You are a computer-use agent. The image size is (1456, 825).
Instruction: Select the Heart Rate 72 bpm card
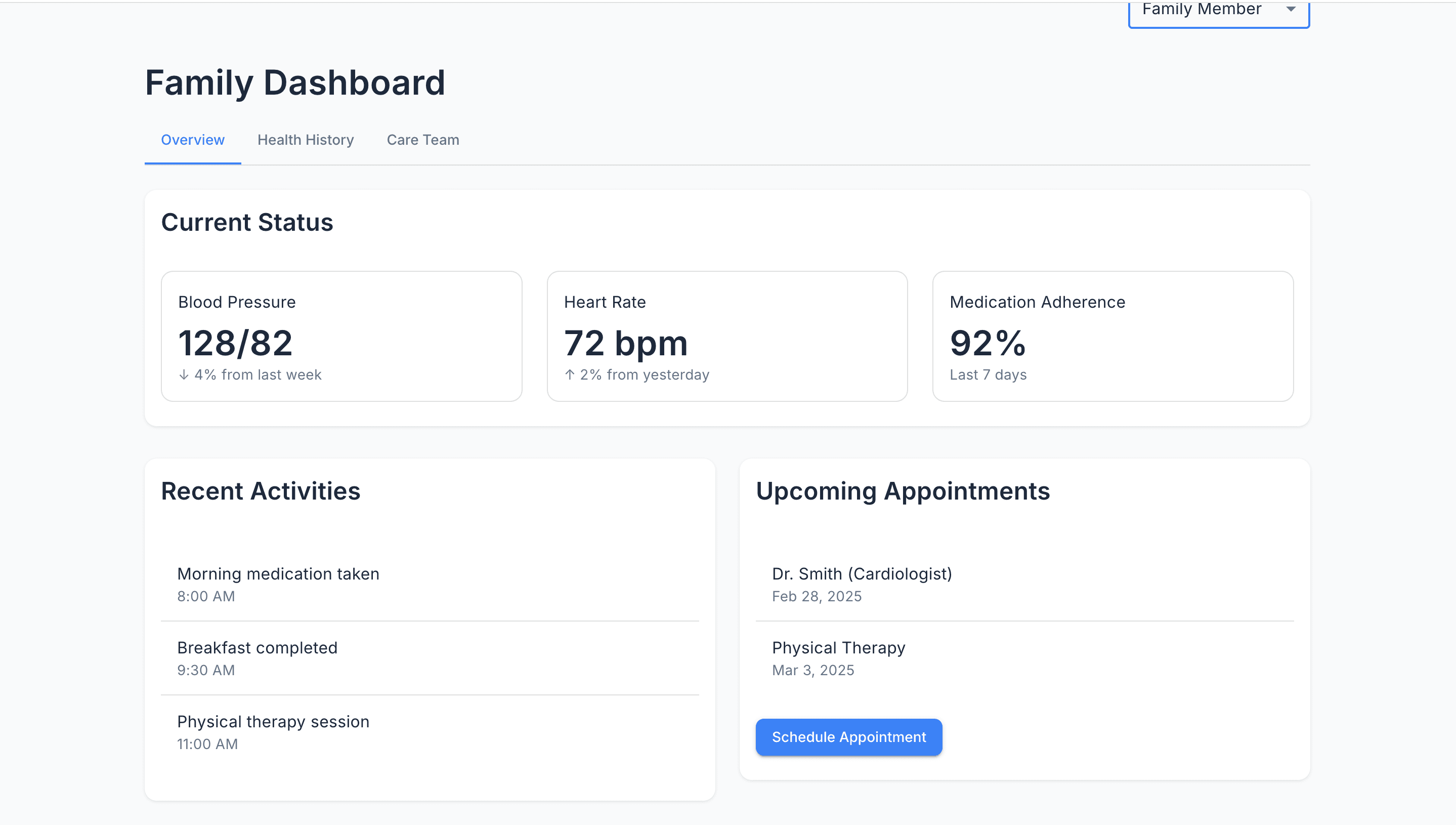pyautogui.click(x=727, y=336)
